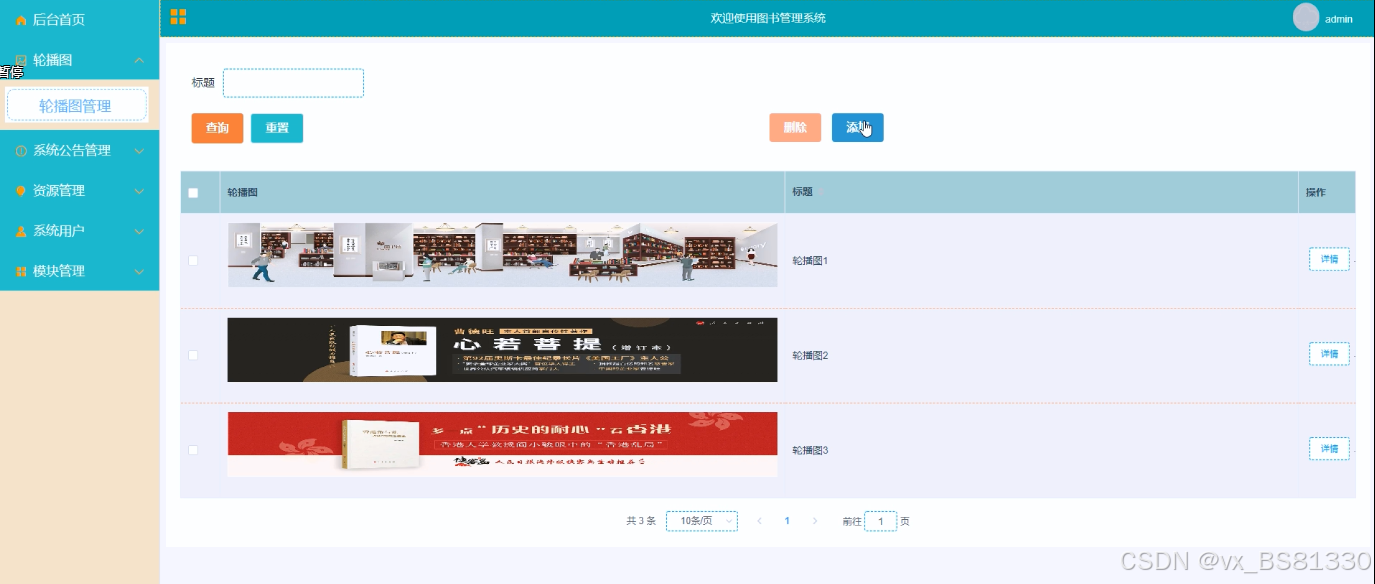The image size is (1375, 584).
Task: Click the blue 添加 button
Action: 857,128
